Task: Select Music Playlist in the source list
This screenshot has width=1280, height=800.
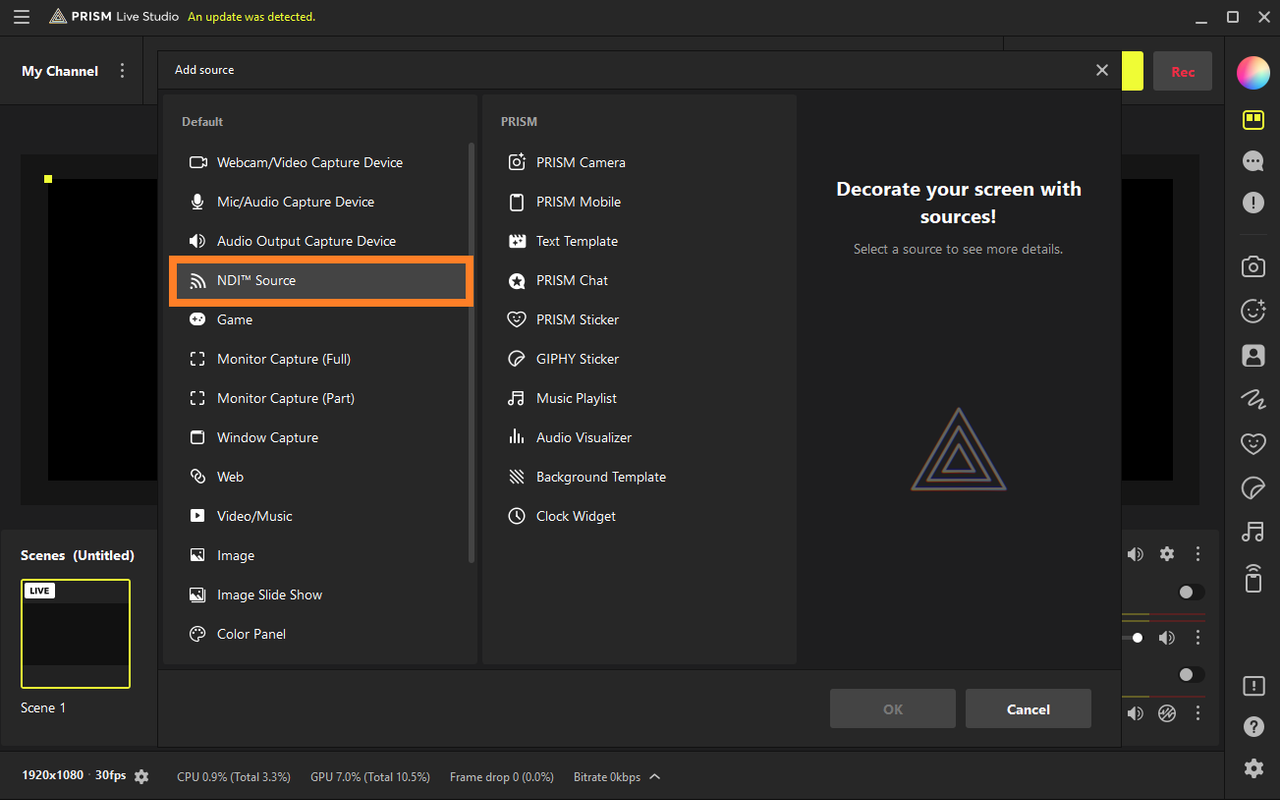Action: click(640, 398)
